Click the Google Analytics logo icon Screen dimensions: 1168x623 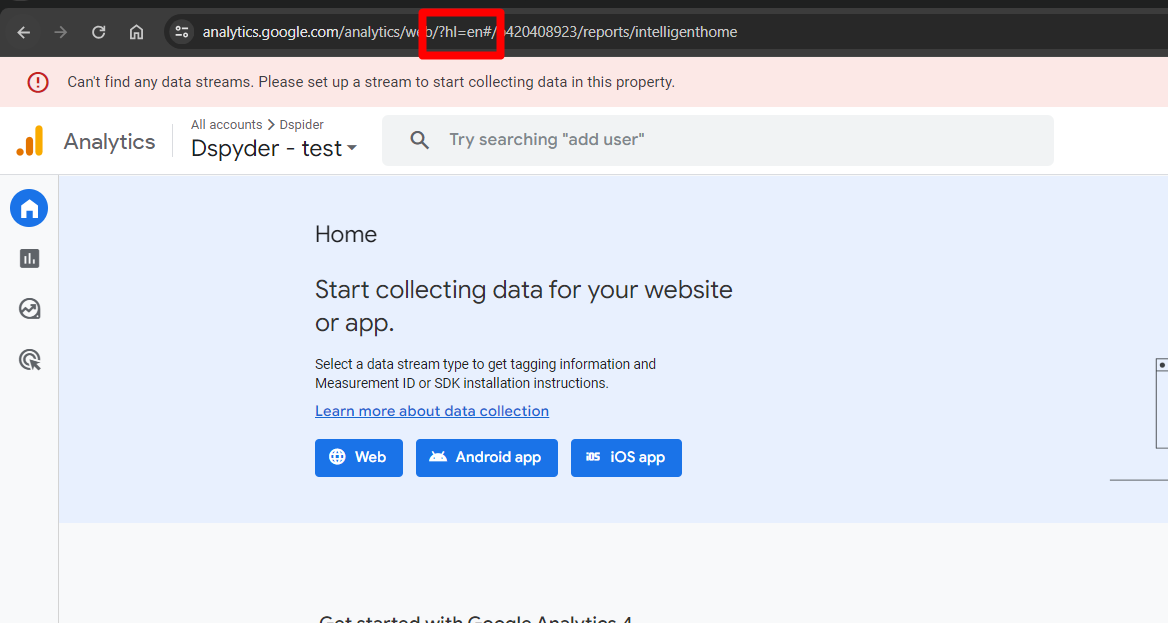[x=31, y=141]
